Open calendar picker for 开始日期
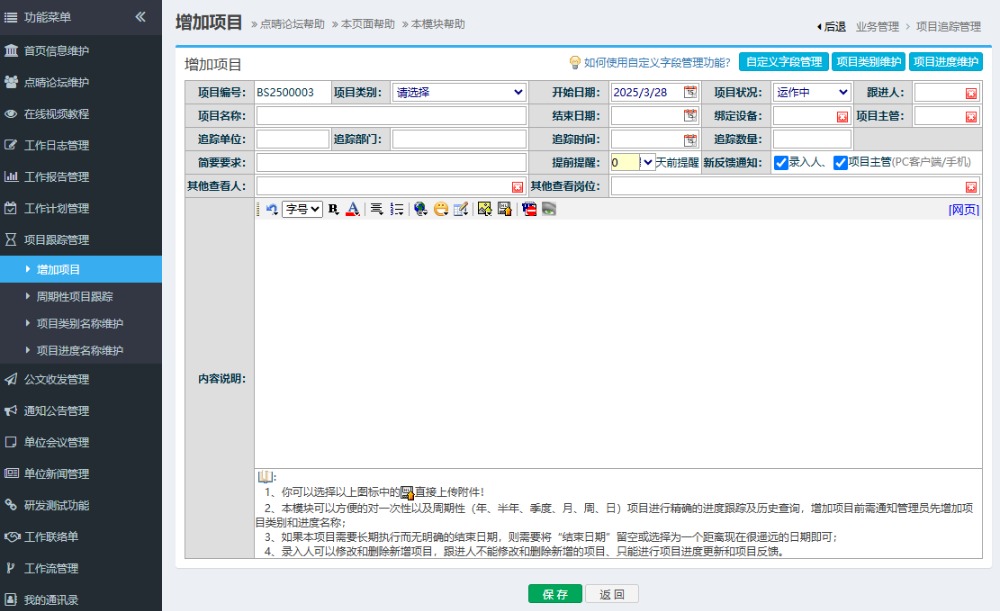Viewport: 1000px width, 611px height. [690, 92]
